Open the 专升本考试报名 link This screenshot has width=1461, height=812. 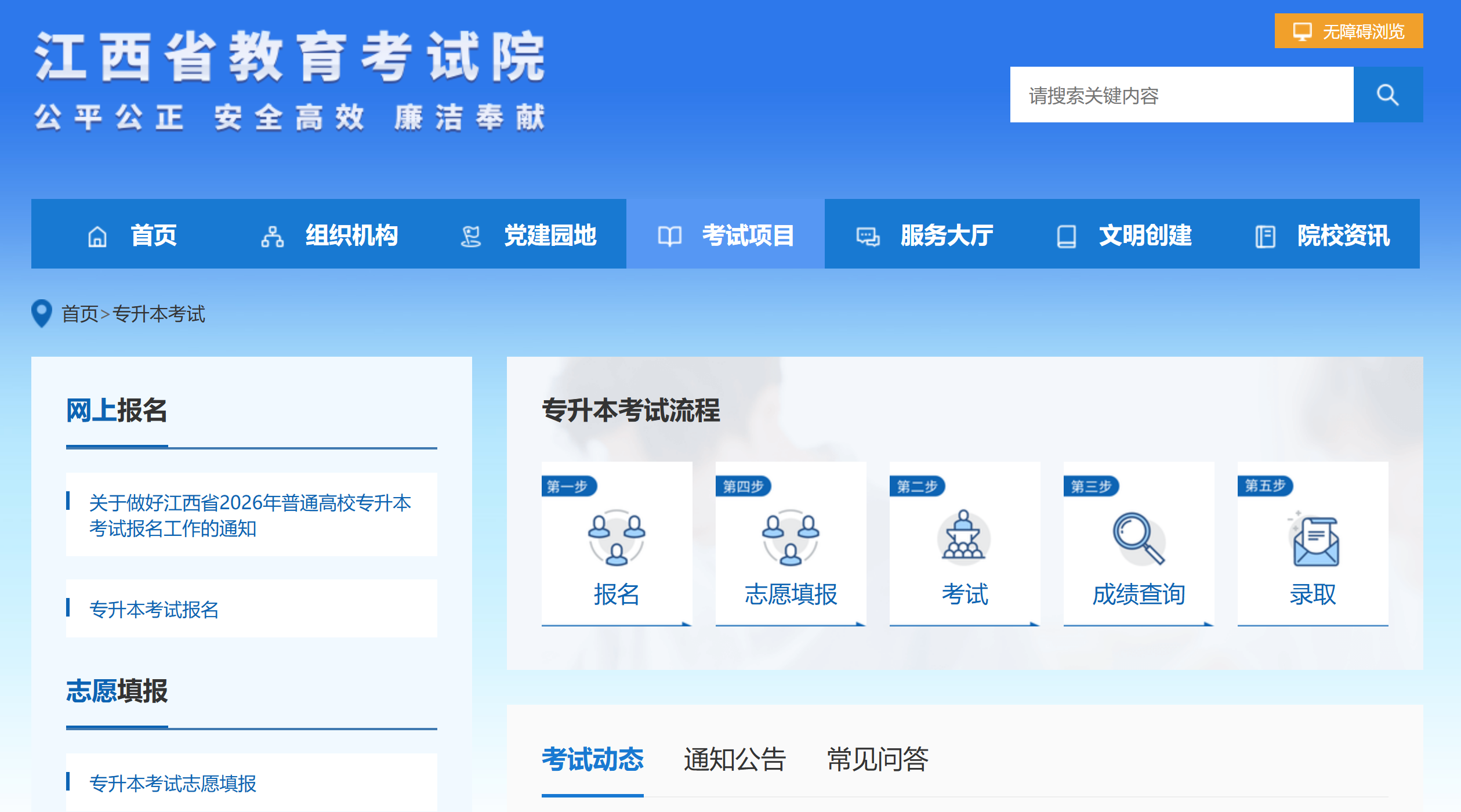point(154,608)
